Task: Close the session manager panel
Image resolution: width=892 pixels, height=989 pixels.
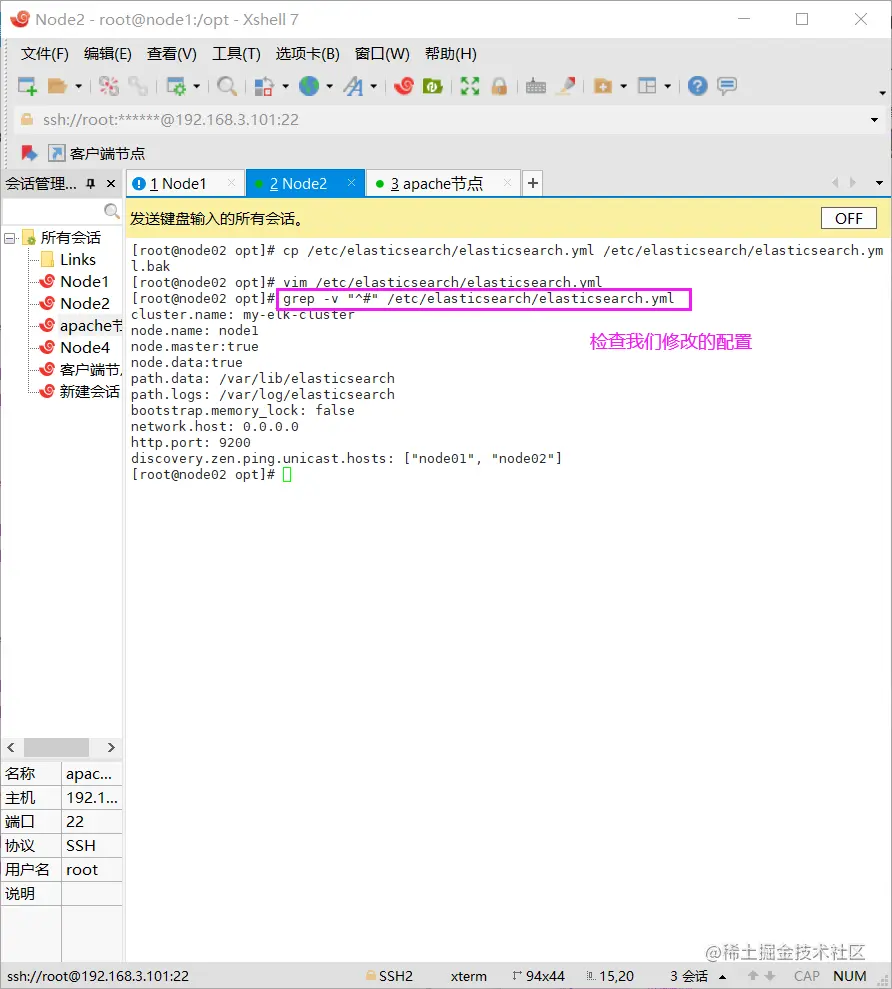Action: click(111, 184)
